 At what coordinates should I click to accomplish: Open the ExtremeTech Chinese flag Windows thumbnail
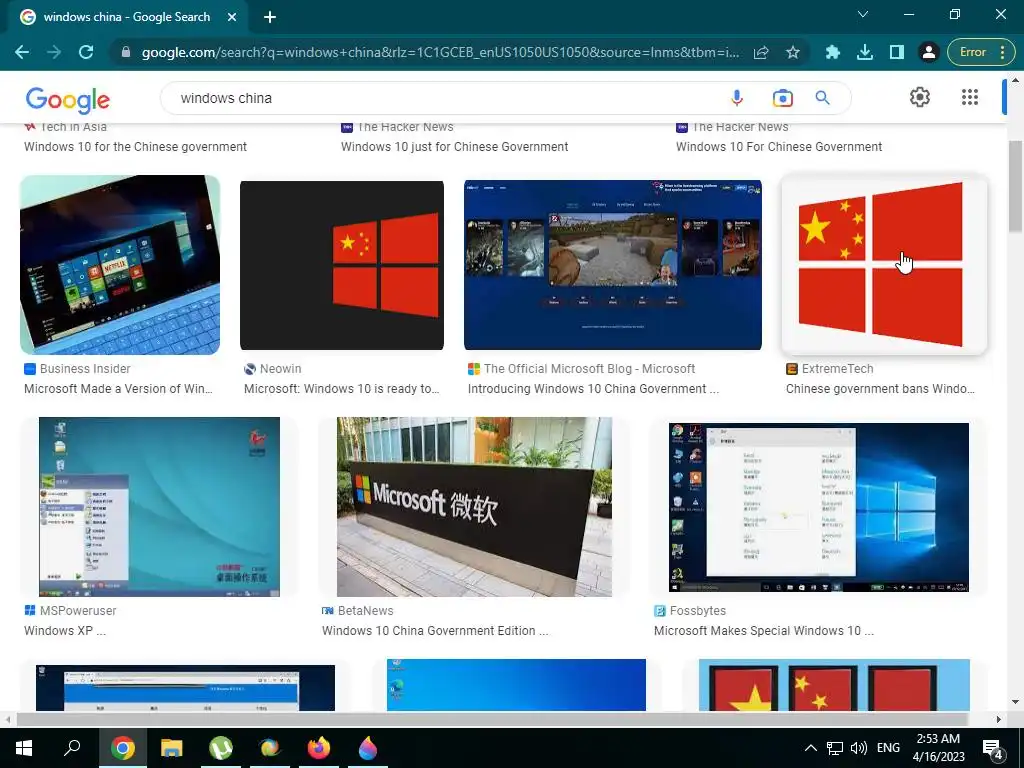tap(884, 264)
